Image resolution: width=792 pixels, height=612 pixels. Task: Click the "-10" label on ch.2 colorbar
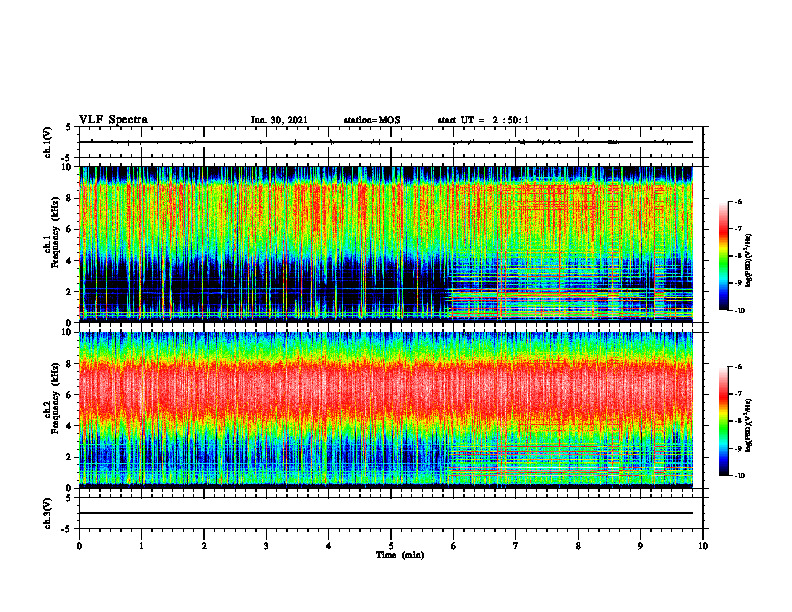point(739,476)
